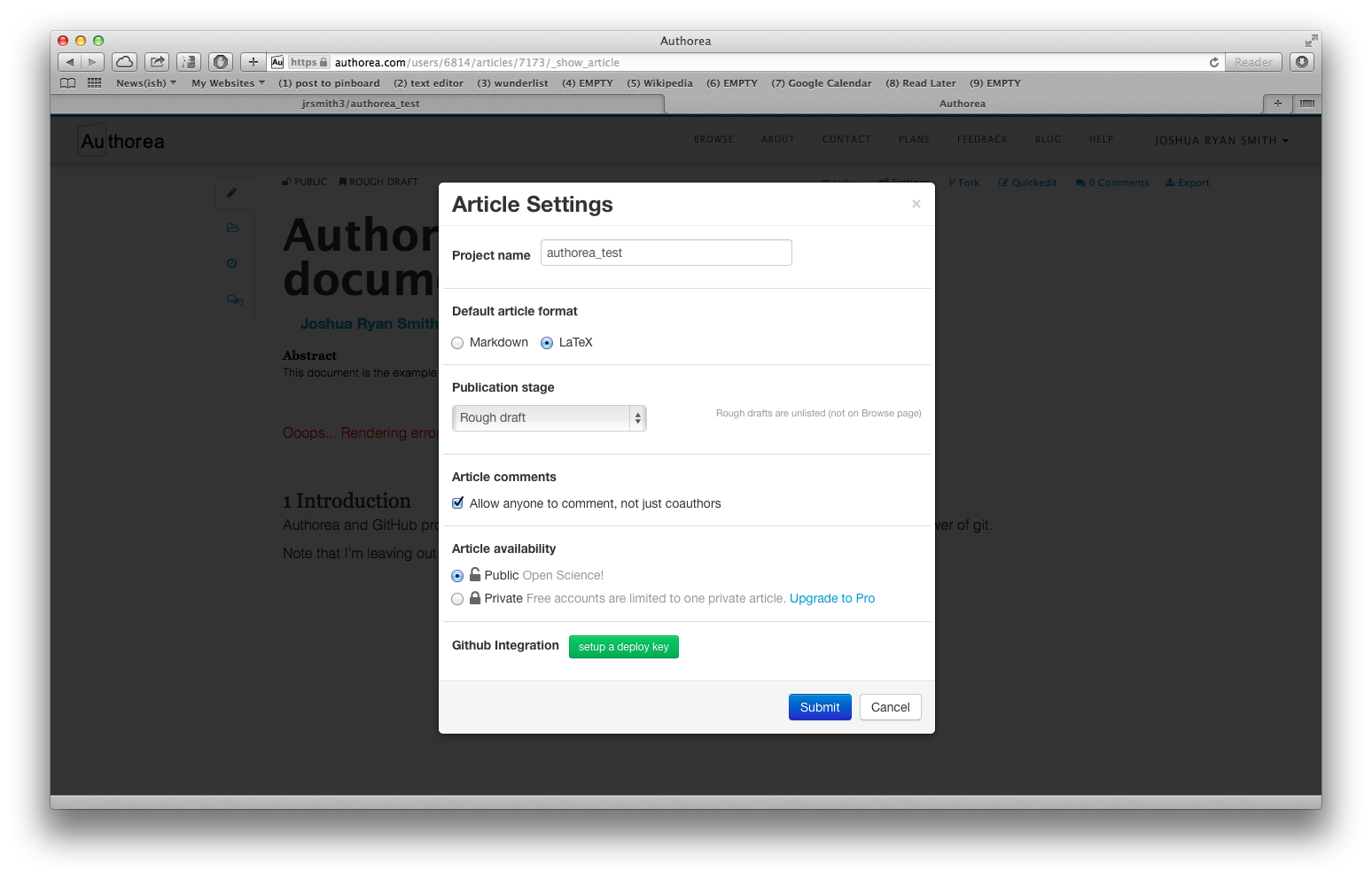
Task: Click the shield extension icon in toolbar
Action: point(221,62)
